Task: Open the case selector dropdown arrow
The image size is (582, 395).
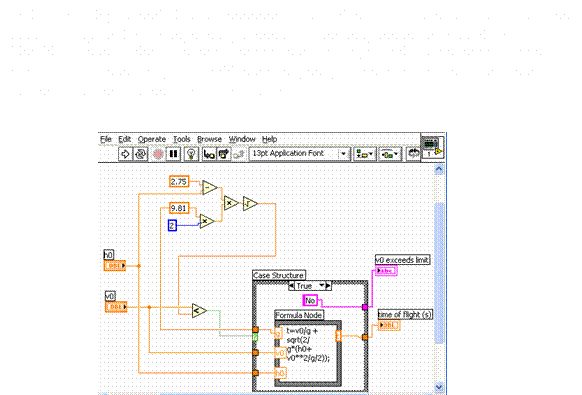Action: click(322, 285)
